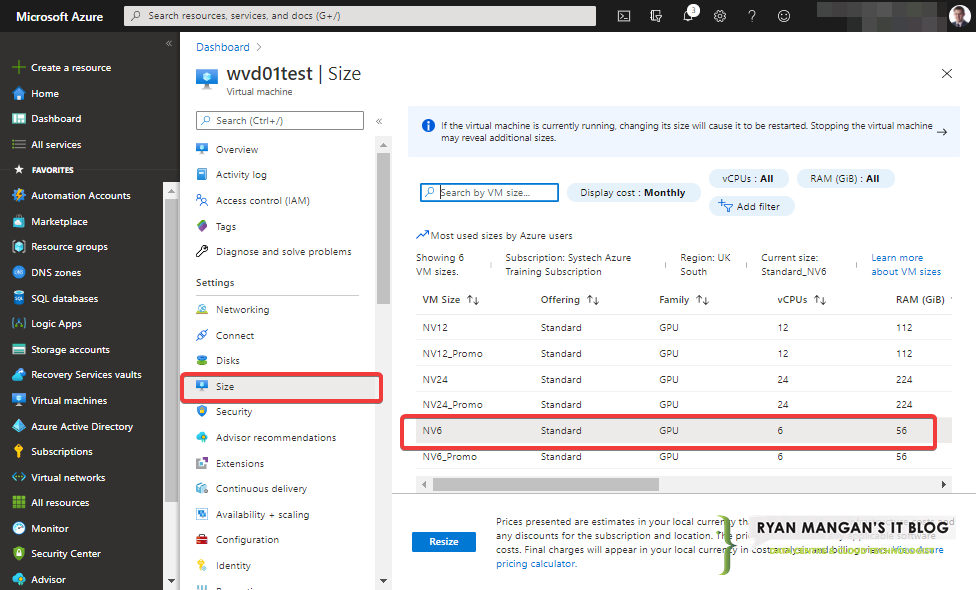Image resolution: width=976 pixels, height=590 pixels.
Task: Click the Logic Apps icon
Action: point(19,324)
